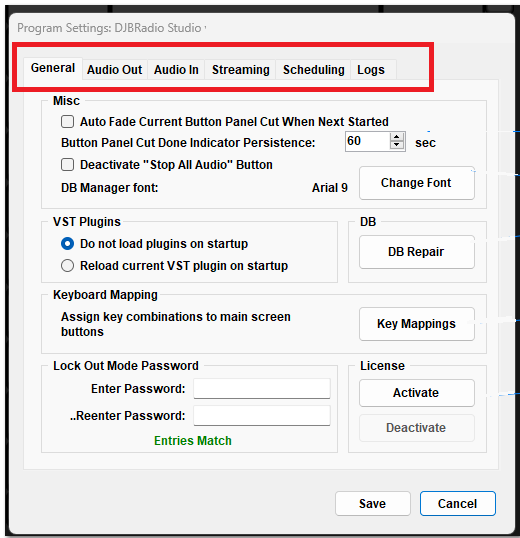520x538 pixels.
Task: Go to the Scheduling tab
Action: 313,70
